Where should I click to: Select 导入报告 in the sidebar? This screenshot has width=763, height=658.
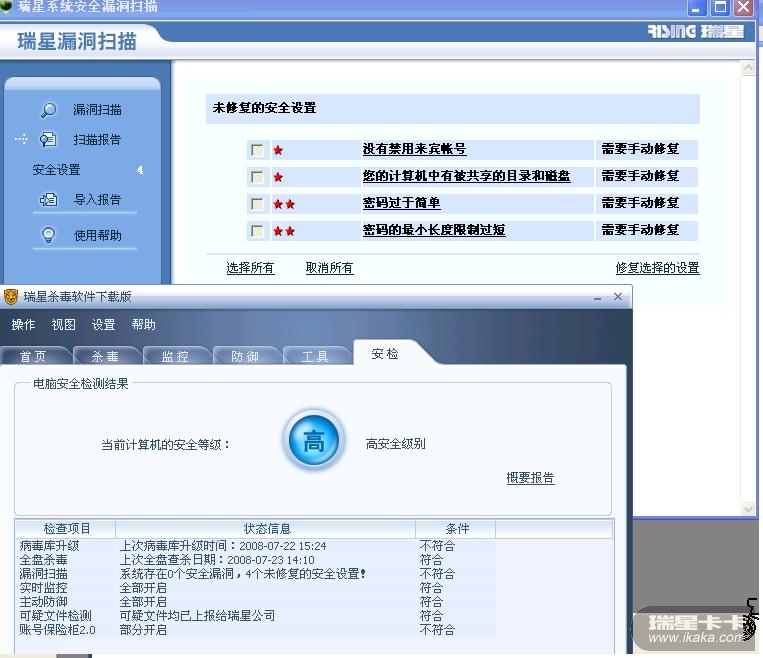pyautogui.click(x=97, y=200)
